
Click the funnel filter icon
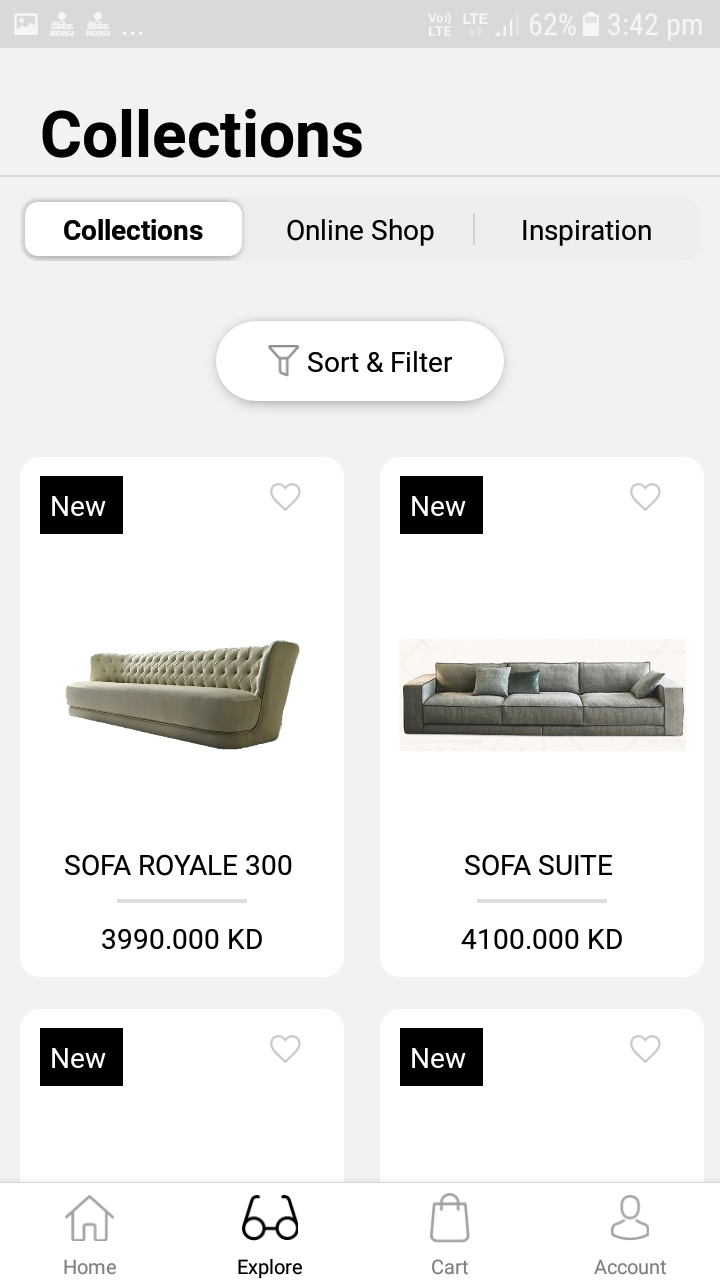(x=284, y=361)
